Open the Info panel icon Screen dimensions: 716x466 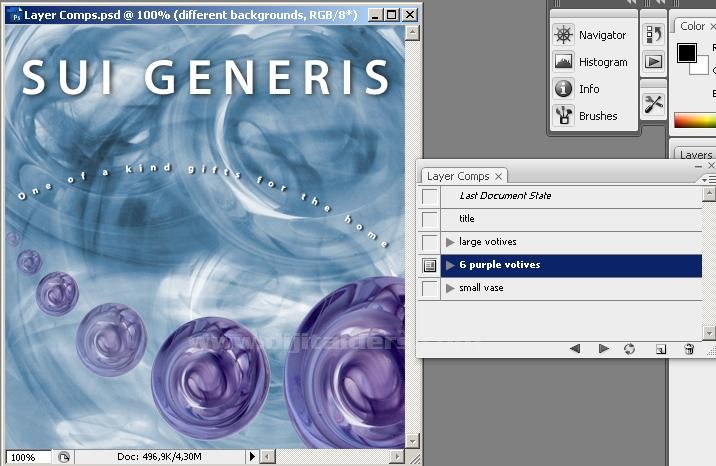pyautogui.click(x=563, y=89)
